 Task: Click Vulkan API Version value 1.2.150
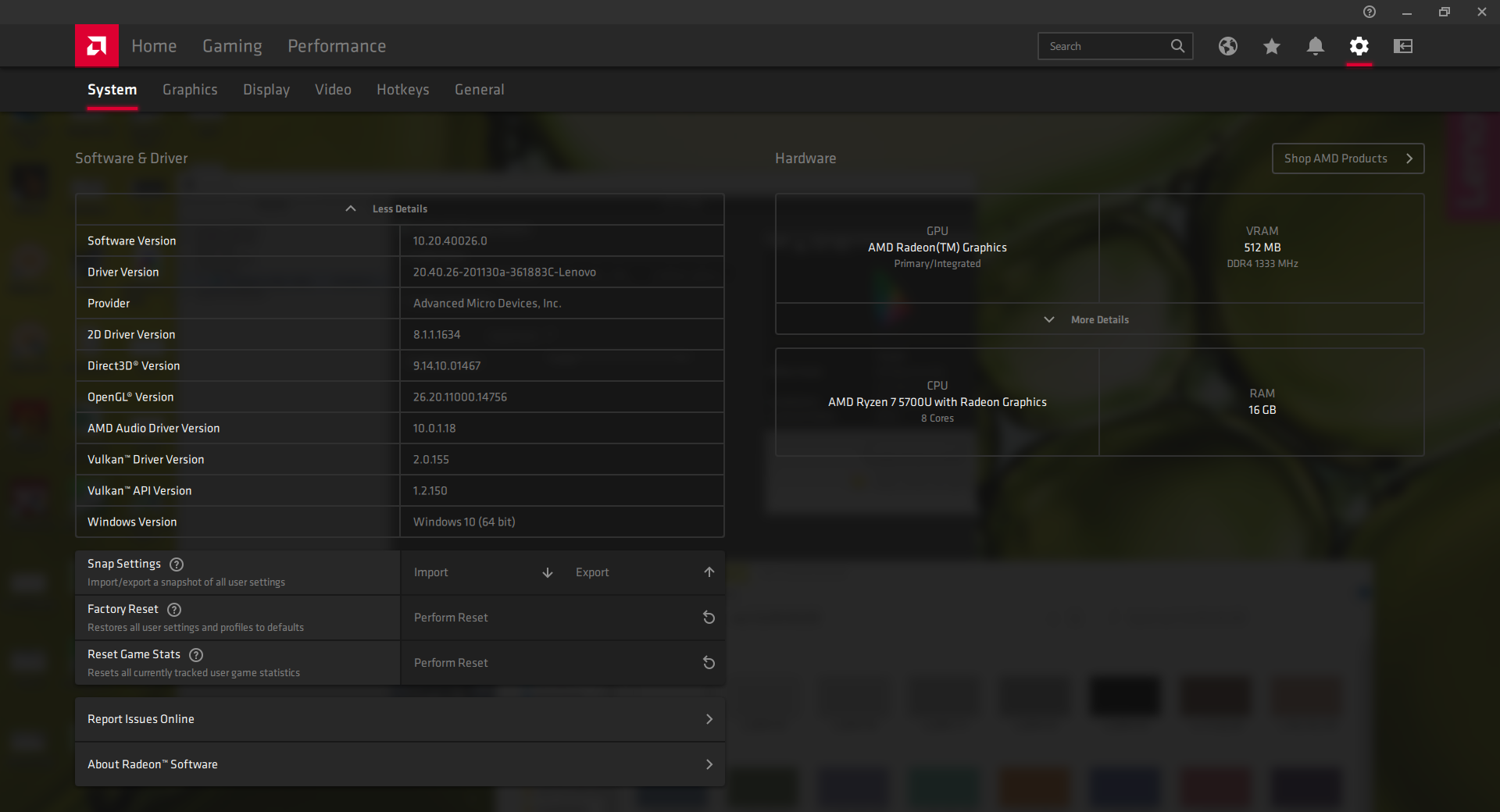coord(430,490)
